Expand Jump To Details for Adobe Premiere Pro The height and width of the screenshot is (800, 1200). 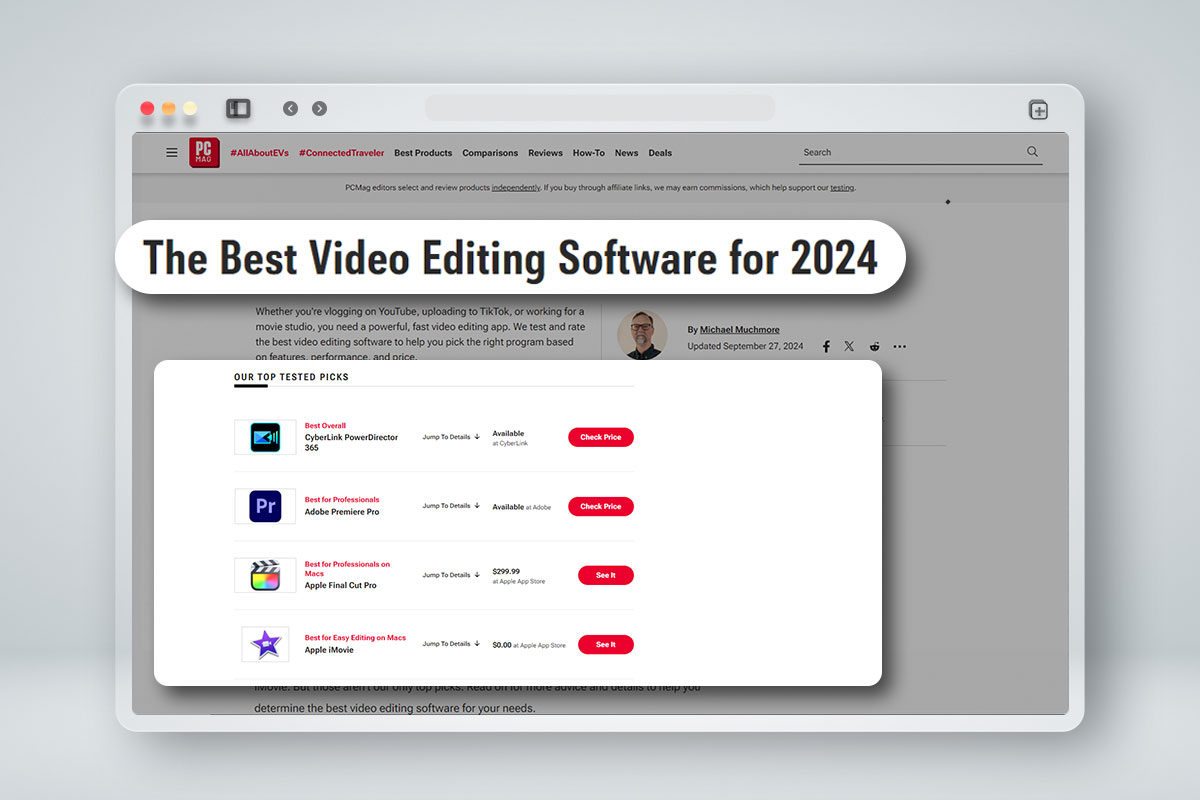[x=450, y=505]
